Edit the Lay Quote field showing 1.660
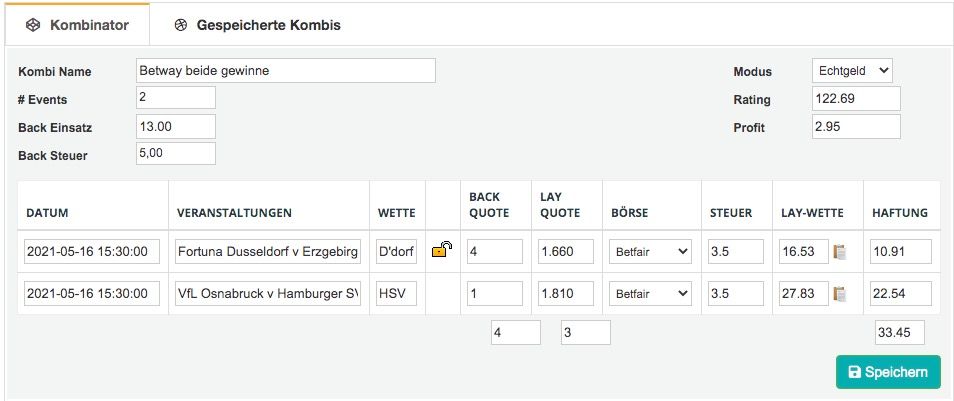The width and height of the screenshot is (954, 401). click(x=566, y=251)
